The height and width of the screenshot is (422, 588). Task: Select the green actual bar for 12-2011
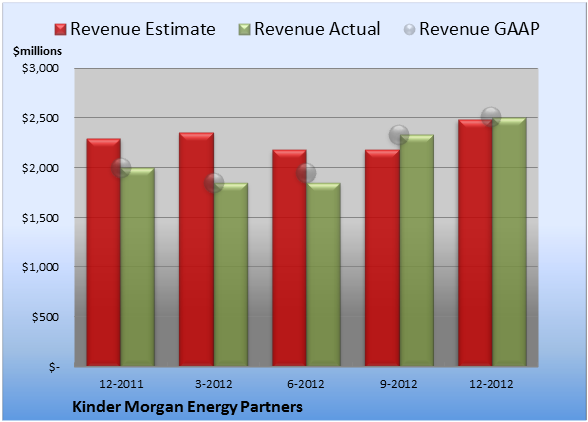[x=138, y=267]
